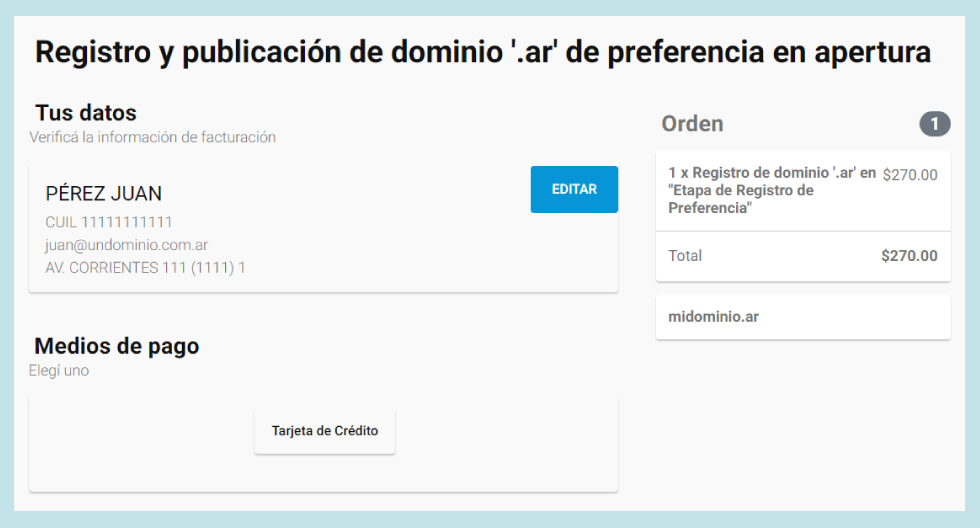
Task: Select Tarjeta de Crédito payment method
Action: click(325, 431)
